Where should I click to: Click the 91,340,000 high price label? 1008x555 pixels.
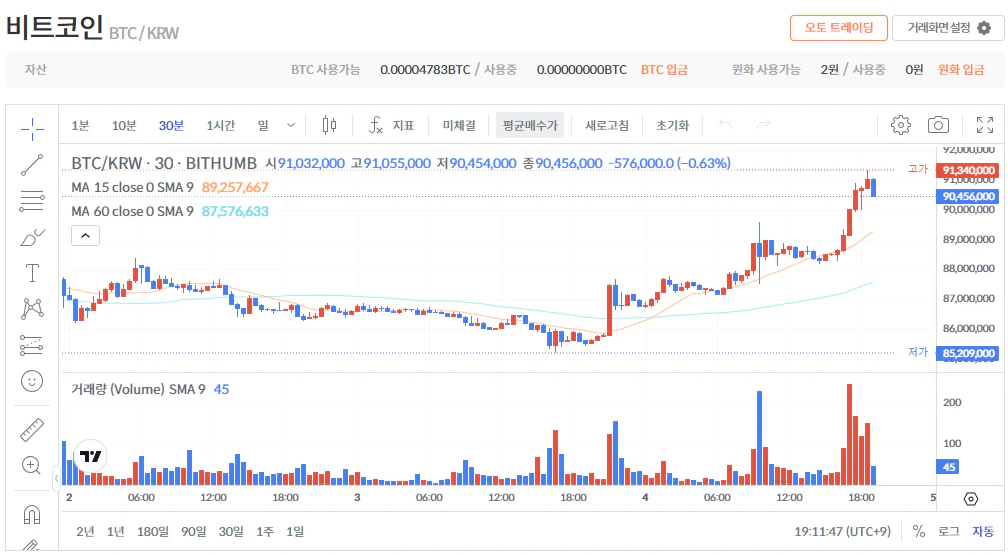click(x=968, y=170)
